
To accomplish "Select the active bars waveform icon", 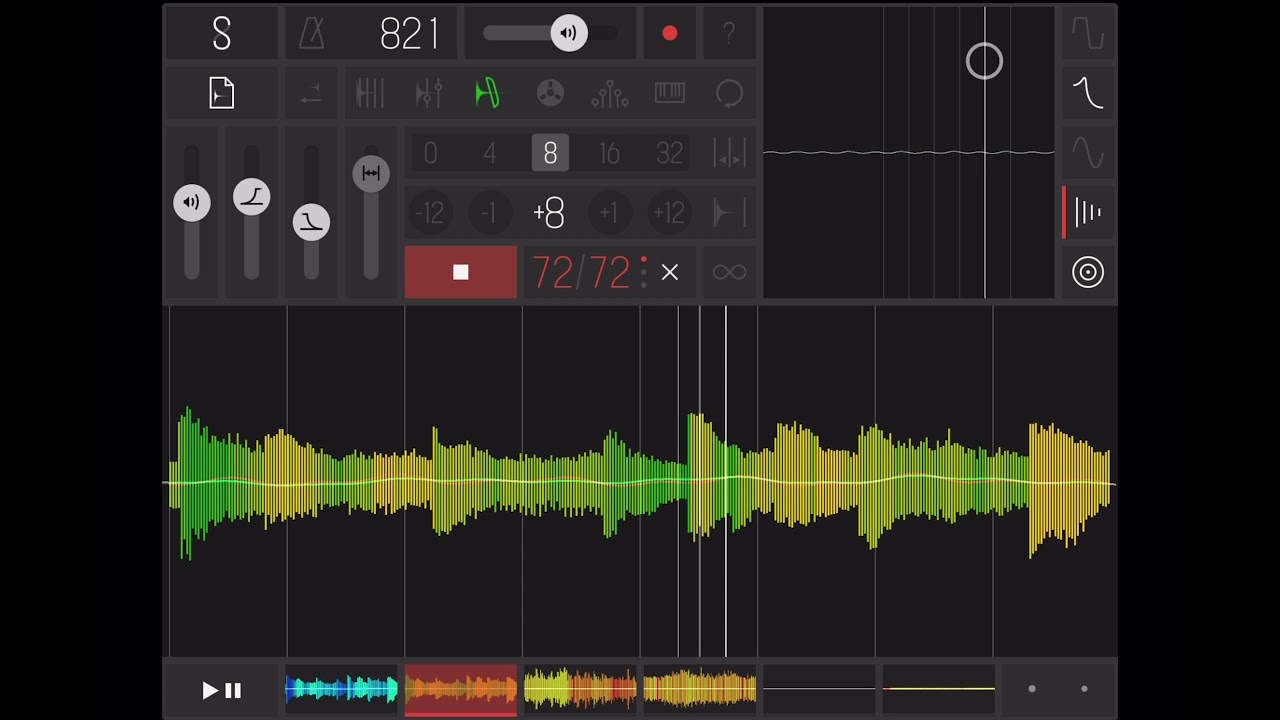I will pos(1088,212).
